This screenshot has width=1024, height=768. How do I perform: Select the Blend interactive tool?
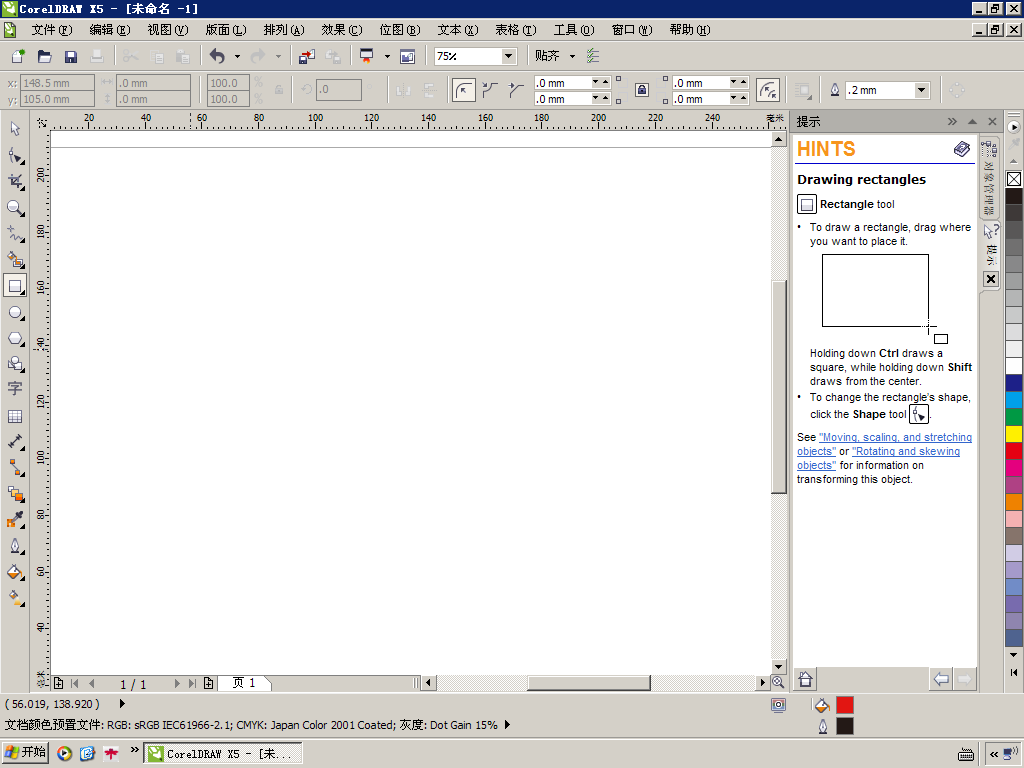[15, 494]
